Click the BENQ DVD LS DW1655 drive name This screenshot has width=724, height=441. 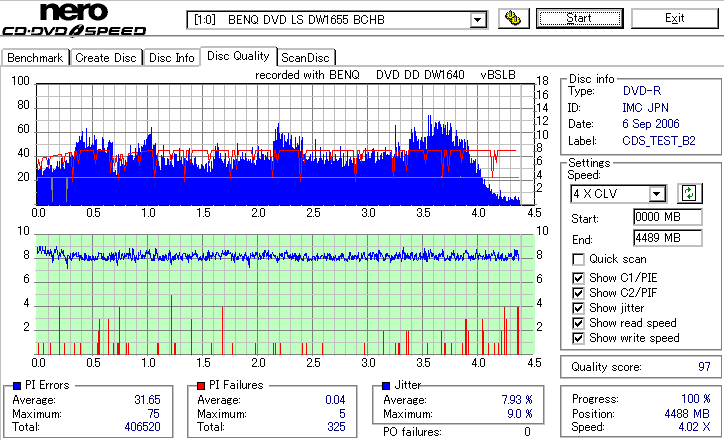[306, 20]
